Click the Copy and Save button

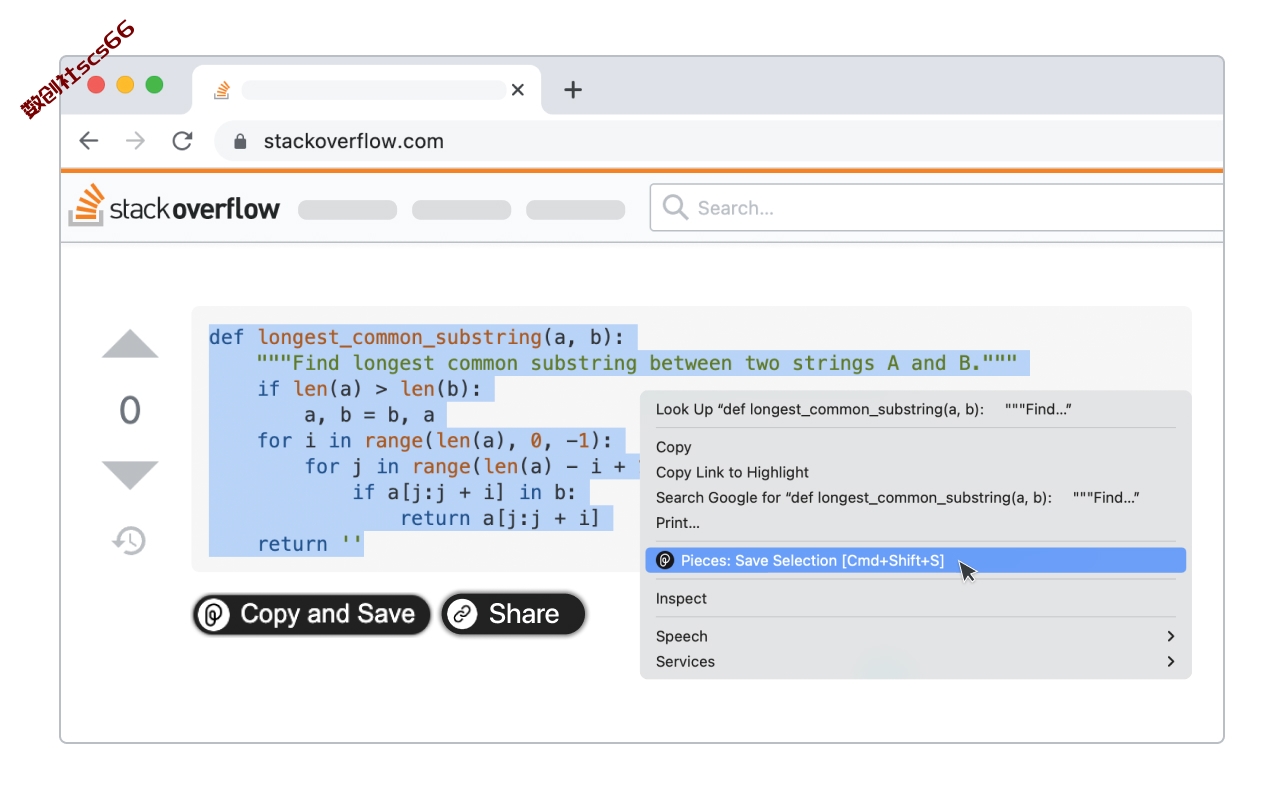click(311, 614)
